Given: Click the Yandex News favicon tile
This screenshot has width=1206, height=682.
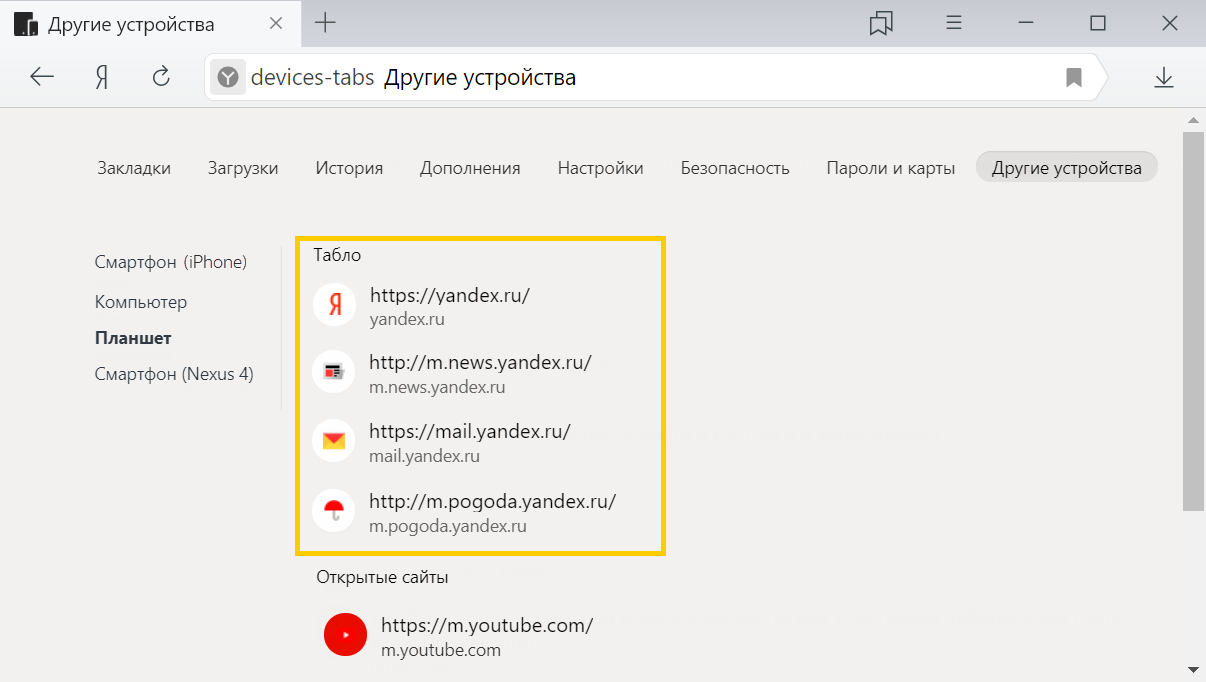Looking at the screenshot, I should 334,373.
